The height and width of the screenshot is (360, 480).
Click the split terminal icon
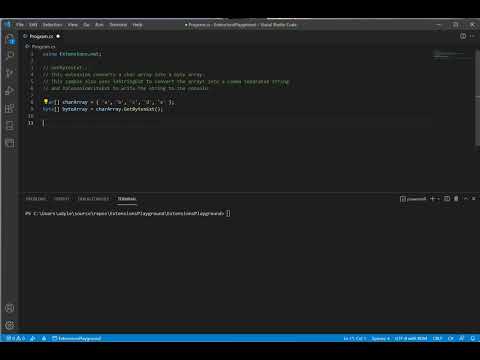click(x=447, y=199)
